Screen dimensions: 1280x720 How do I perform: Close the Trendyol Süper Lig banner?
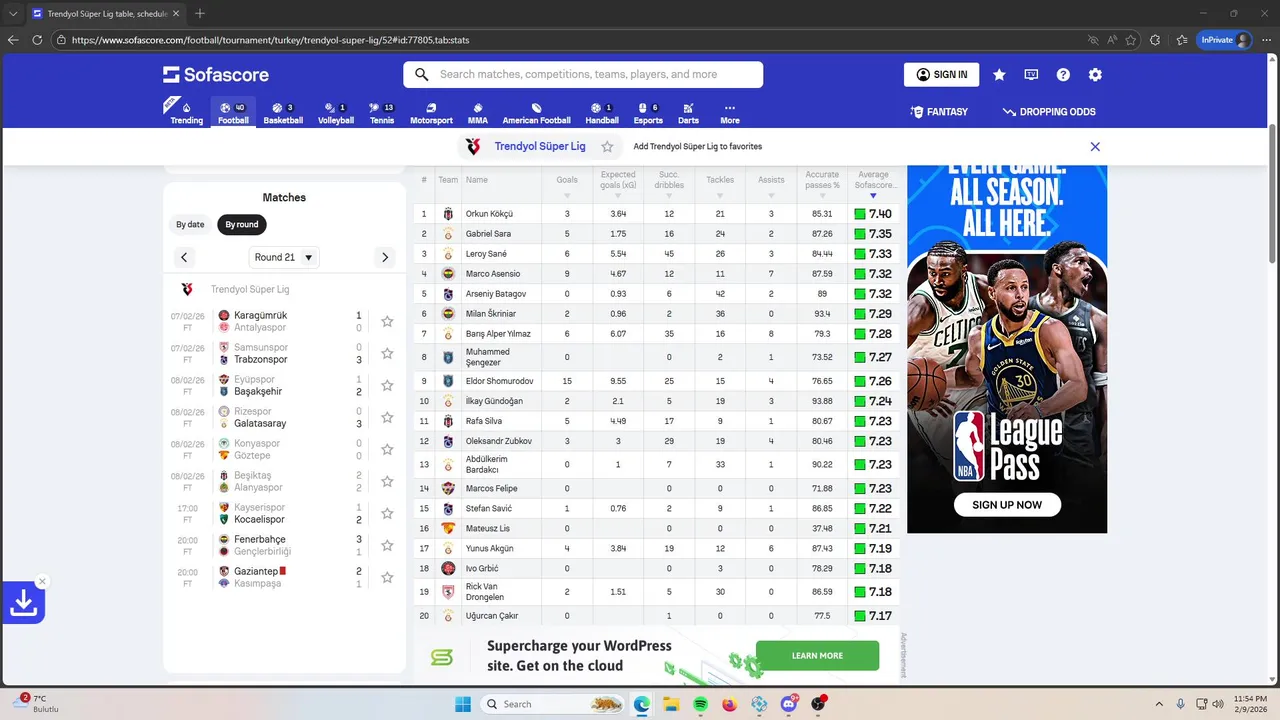pos(1095,147)
